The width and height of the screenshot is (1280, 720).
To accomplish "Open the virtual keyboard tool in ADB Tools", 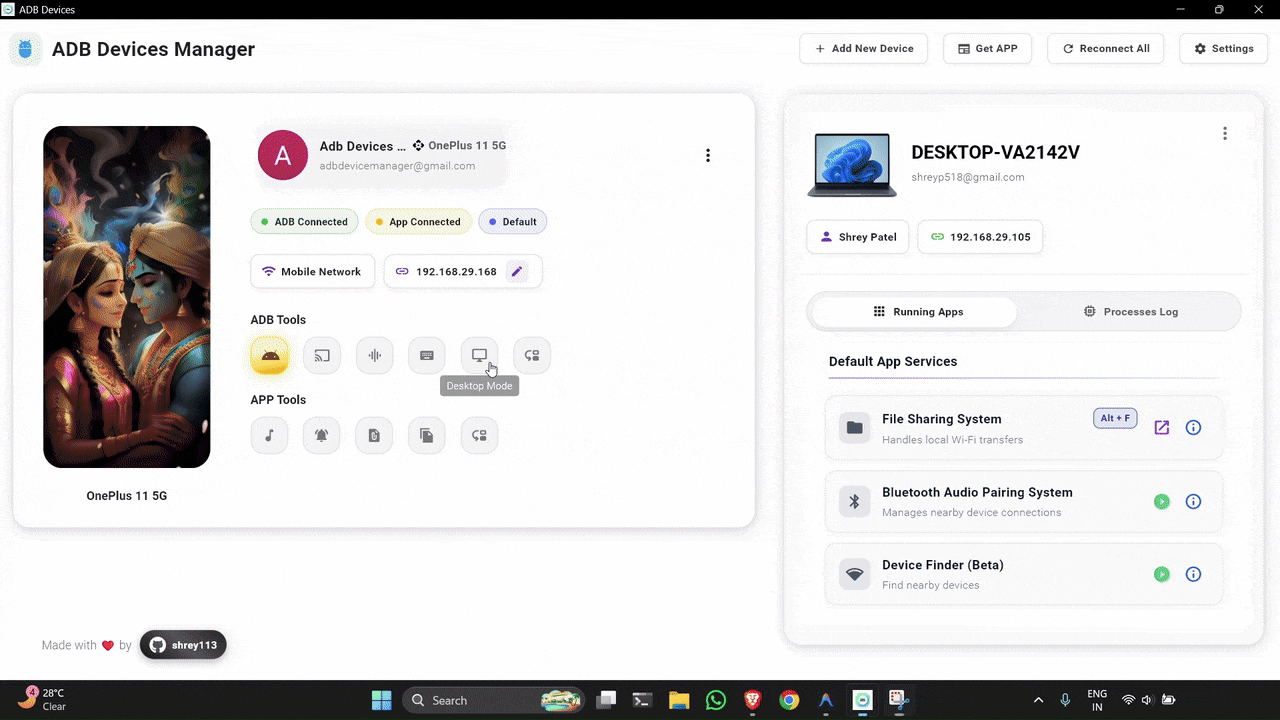I will (426, 355).
